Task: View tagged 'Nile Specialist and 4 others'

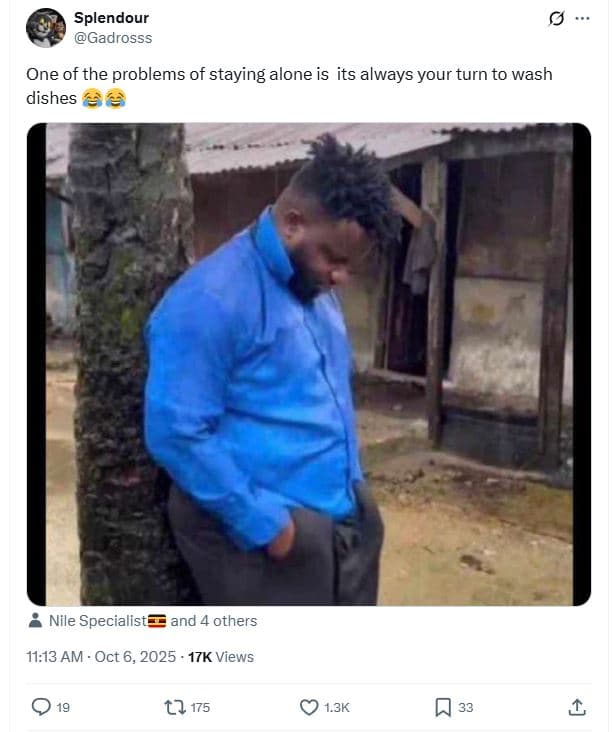Action: click(152, 621)
